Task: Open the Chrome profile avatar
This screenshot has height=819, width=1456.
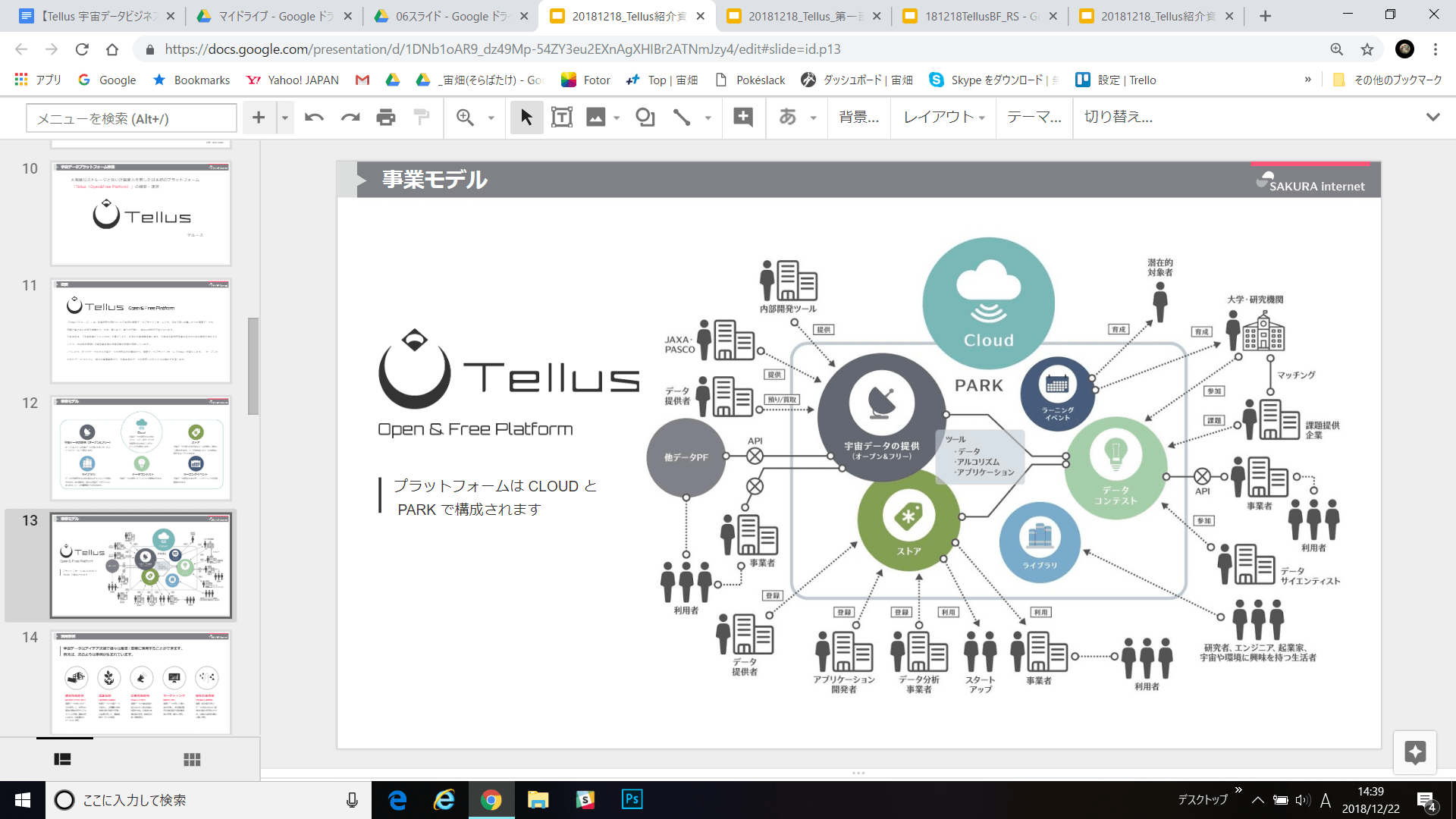Action: [1404, 49]
